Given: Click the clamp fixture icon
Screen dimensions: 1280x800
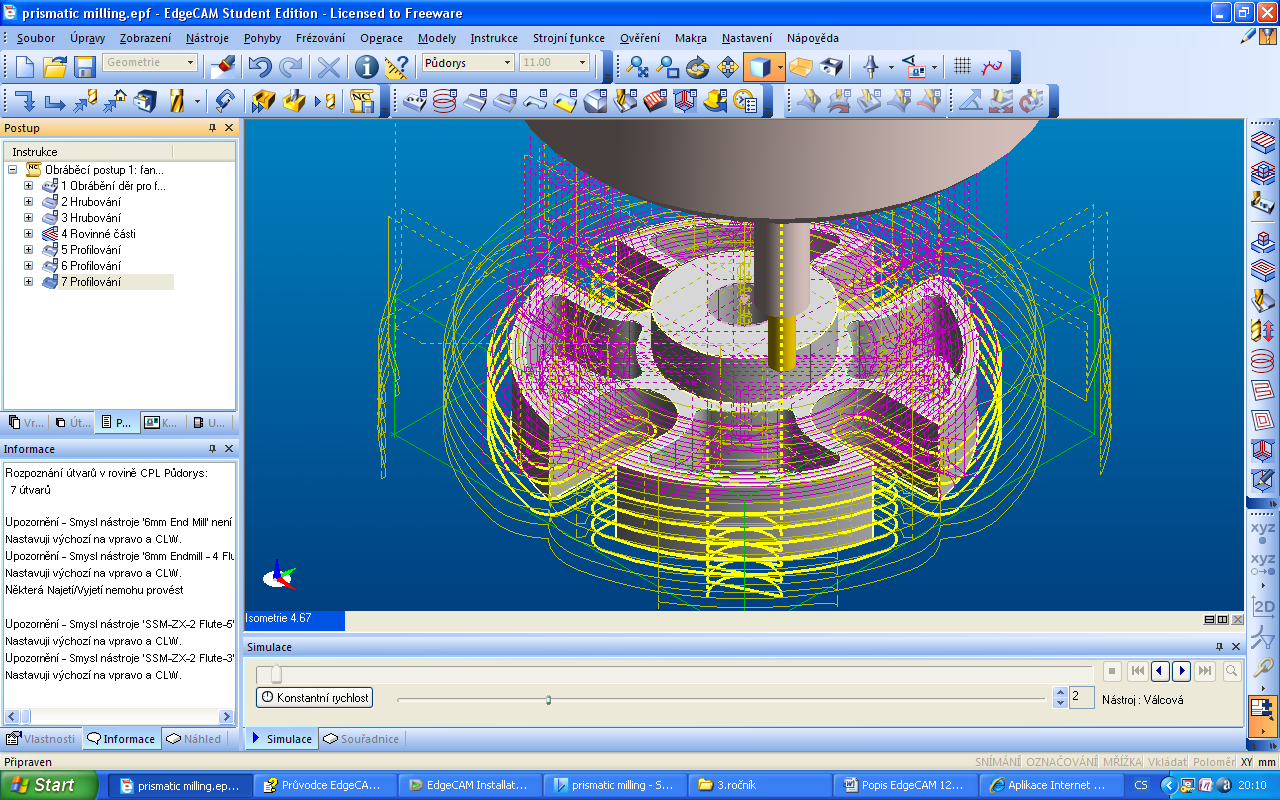Looking at the screenshot, I should click(x=226, y=101).
